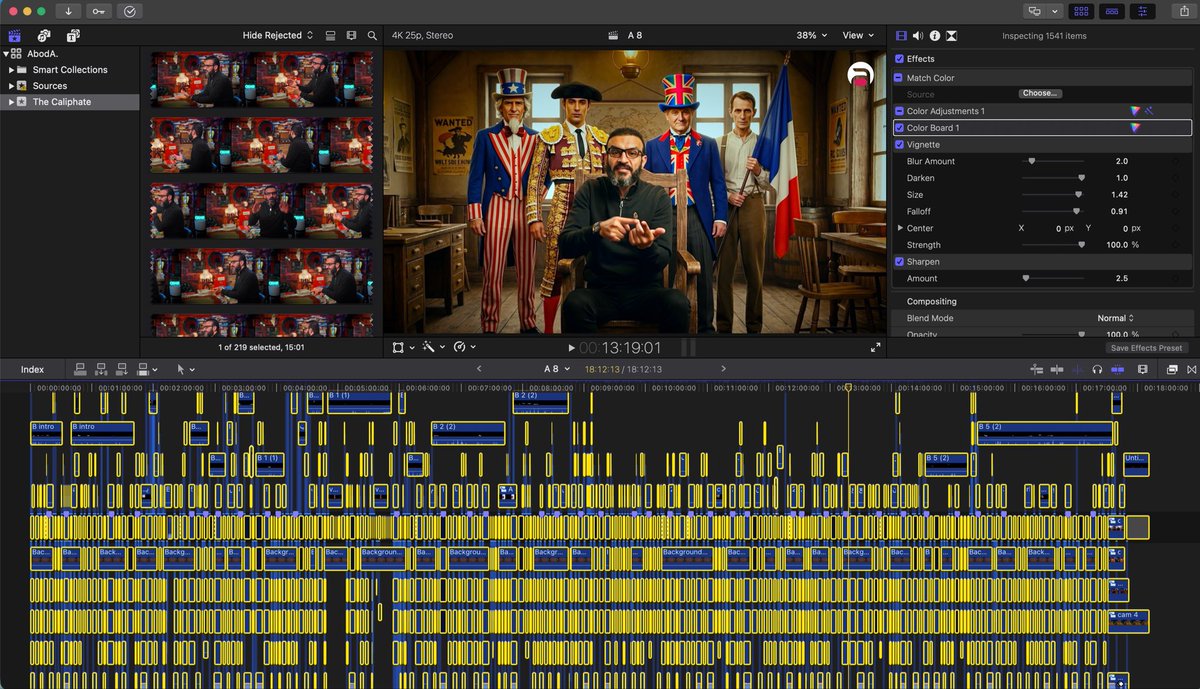
Task: Open the 38% viewer zoom dropdown
Action: point(811,35)
